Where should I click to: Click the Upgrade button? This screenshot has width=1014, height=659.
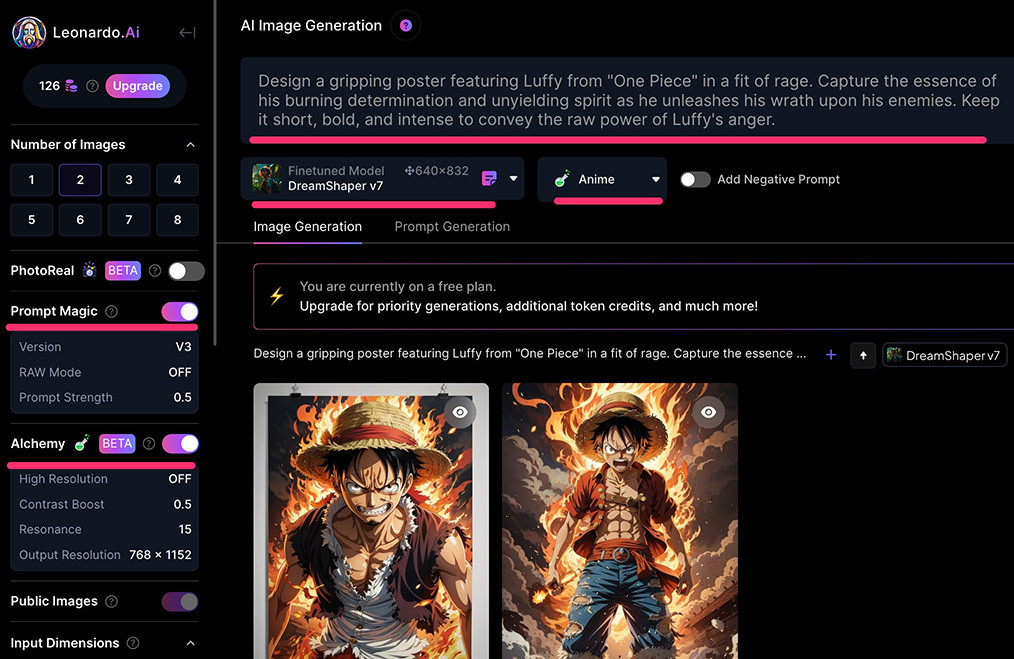click(x=138, y=86)
